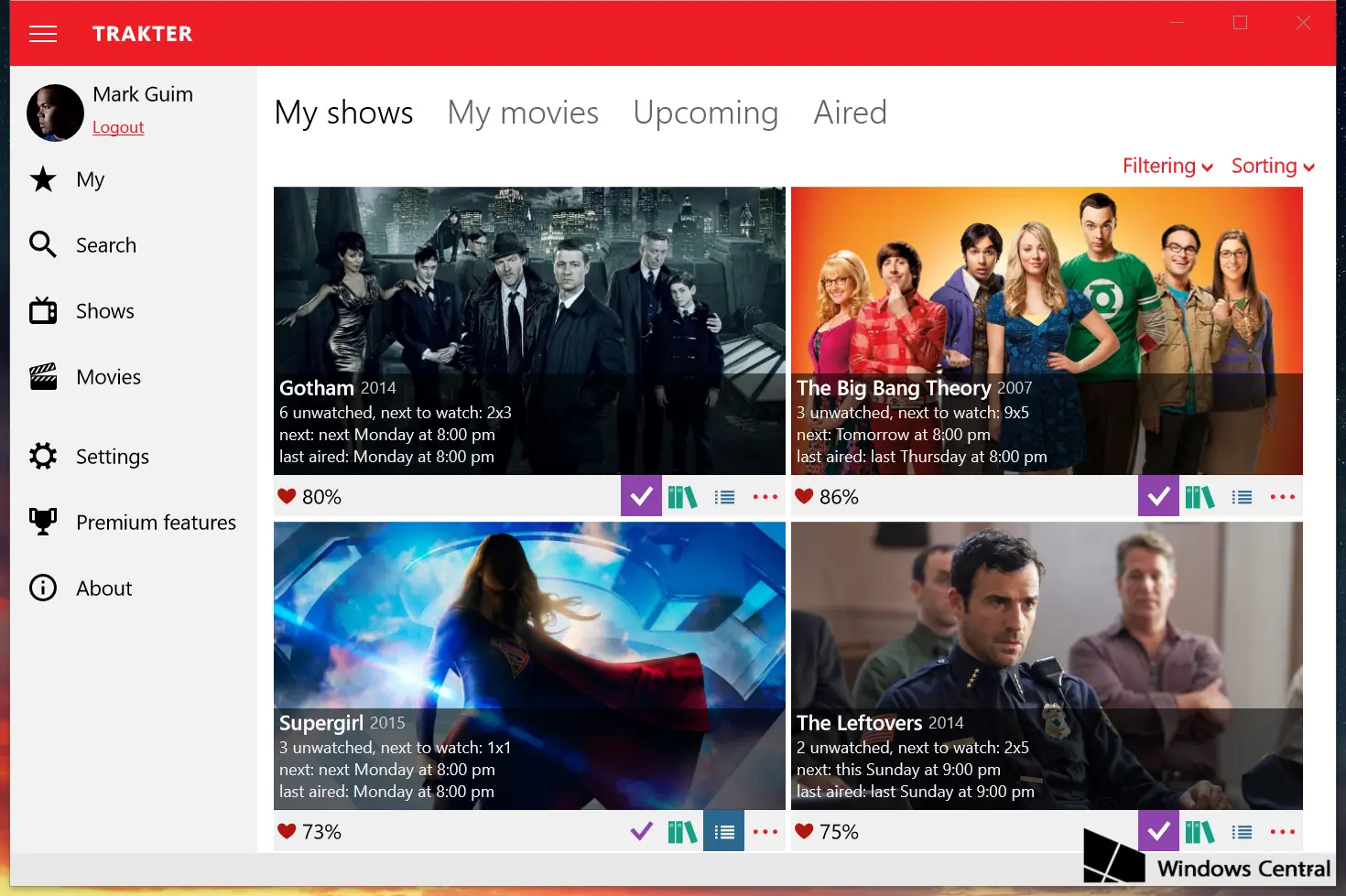Go to My section in sidebar
Screen dimensions: 1346x896
click(91, 179)
